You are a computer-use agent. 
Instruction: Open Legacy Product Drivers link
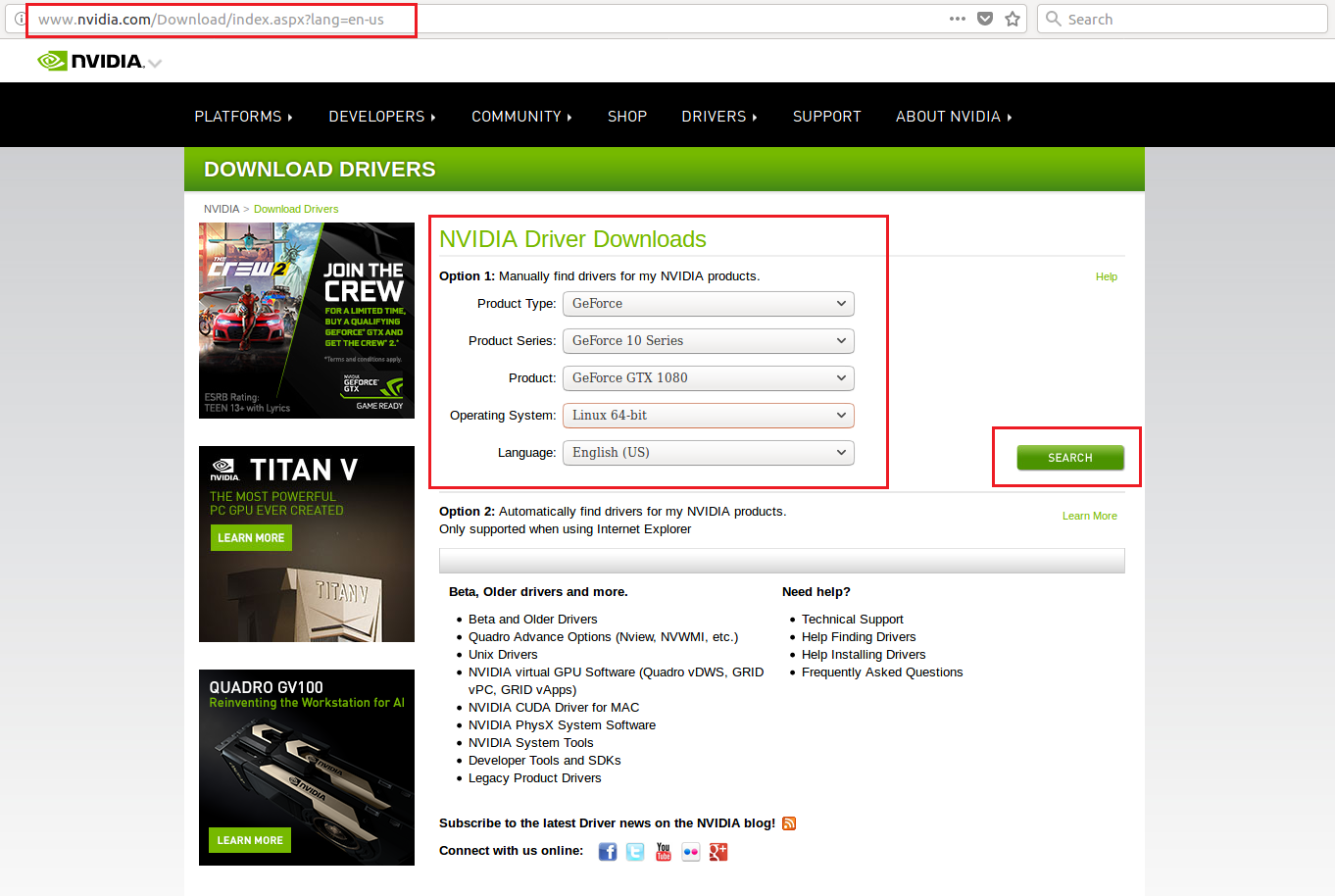click(535, 778)
